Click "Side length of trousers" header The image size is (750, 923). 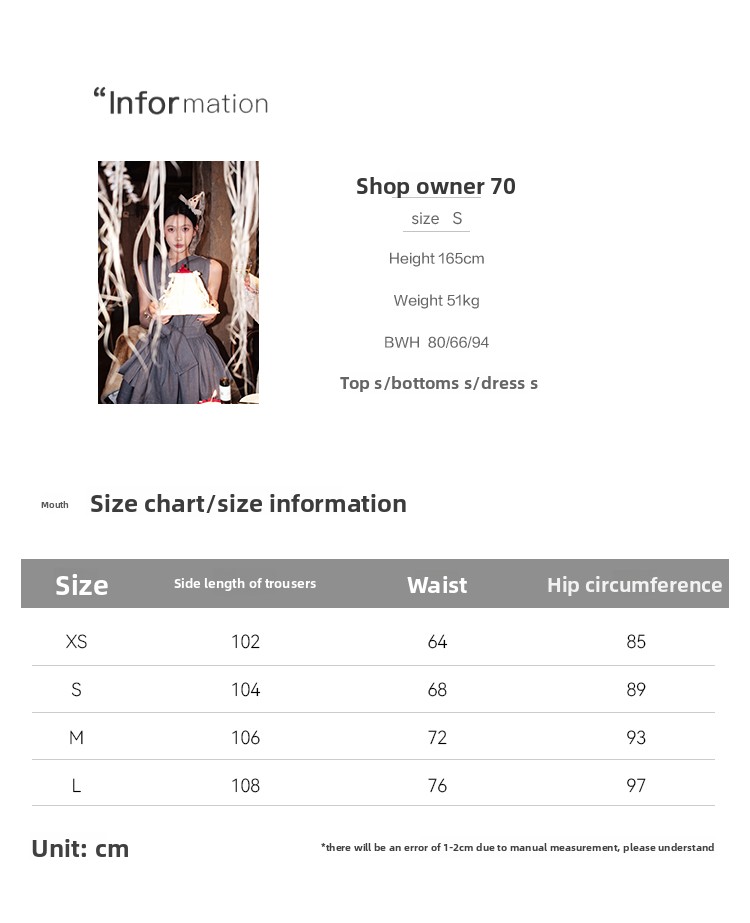pyautogui.click(x=245, y=584)
